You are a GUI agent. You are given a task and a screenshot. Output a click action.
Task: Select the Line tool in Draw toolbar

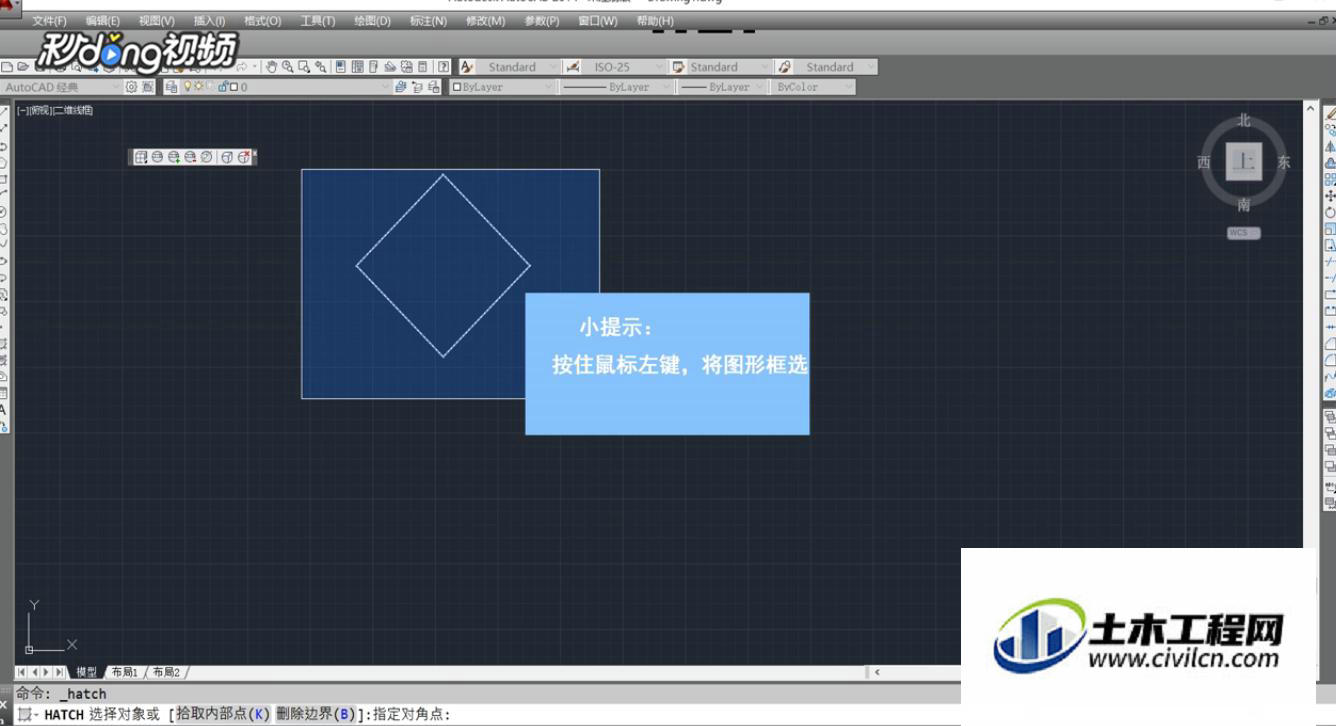4,112
